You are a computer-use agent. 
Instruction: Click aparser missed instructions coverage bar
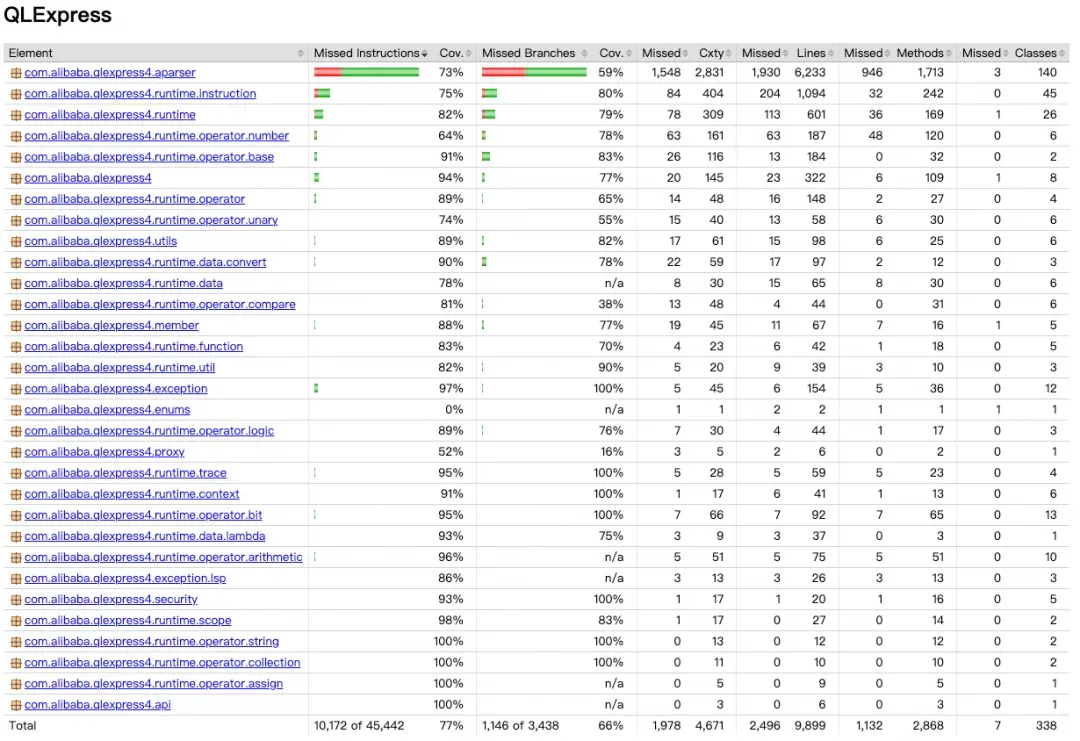[x=366, y=72]
